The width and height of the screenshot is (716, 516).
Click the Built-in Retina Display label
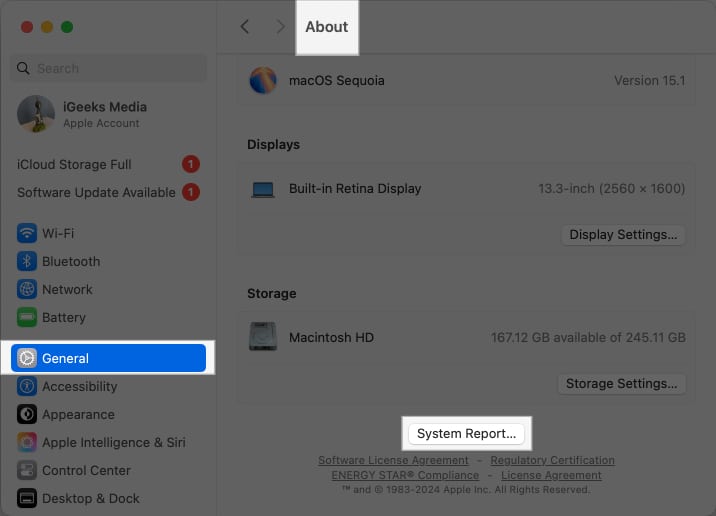click(x=355, y=189)
